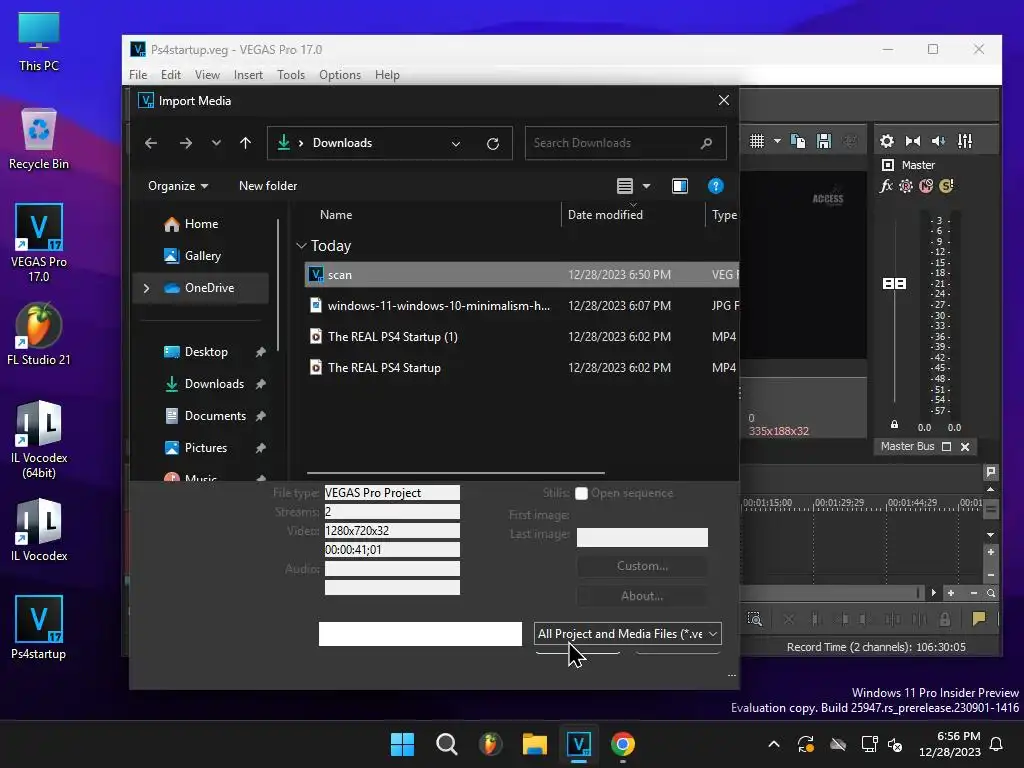The image size is (1024, 768).
Task: Click the downmix output icon
Action: [x=913, y=141]
